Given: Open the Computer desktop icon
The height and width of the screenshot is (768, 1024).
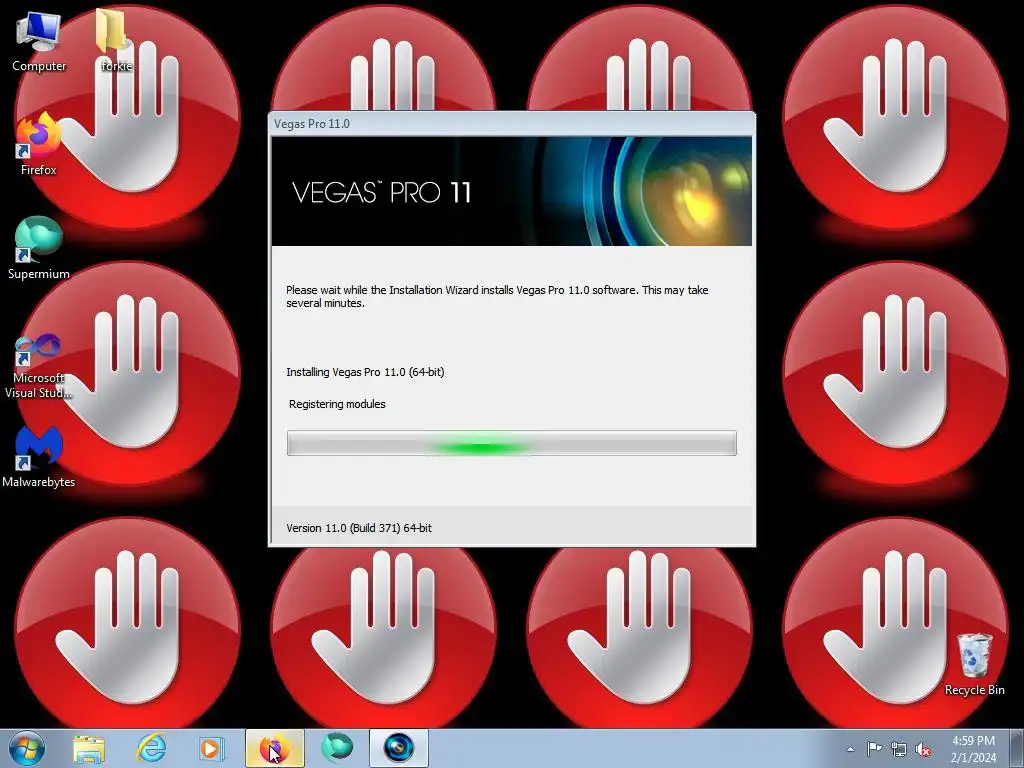Looking at the screenshot, I should pos(39,41).
